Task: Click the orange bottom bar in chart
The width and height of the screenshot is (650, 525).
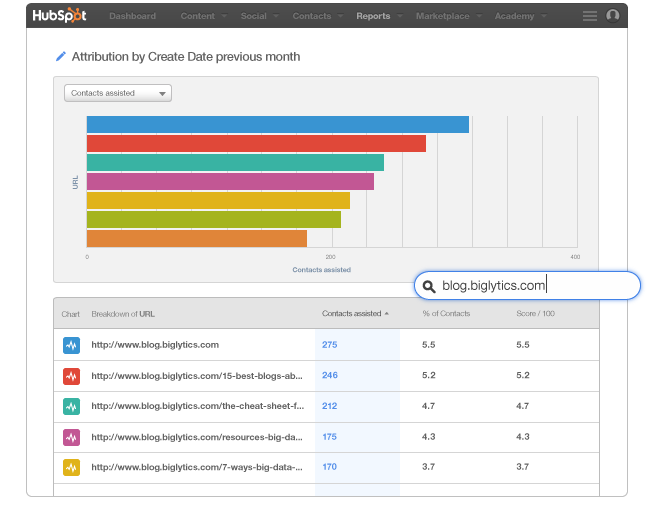Action: pyautogui.click(x=197, y=238)
